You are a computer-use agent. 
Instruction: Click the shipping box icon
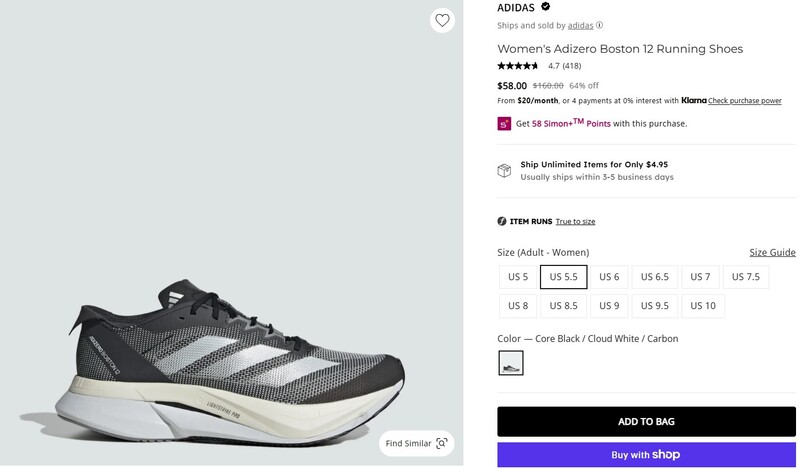505,171
